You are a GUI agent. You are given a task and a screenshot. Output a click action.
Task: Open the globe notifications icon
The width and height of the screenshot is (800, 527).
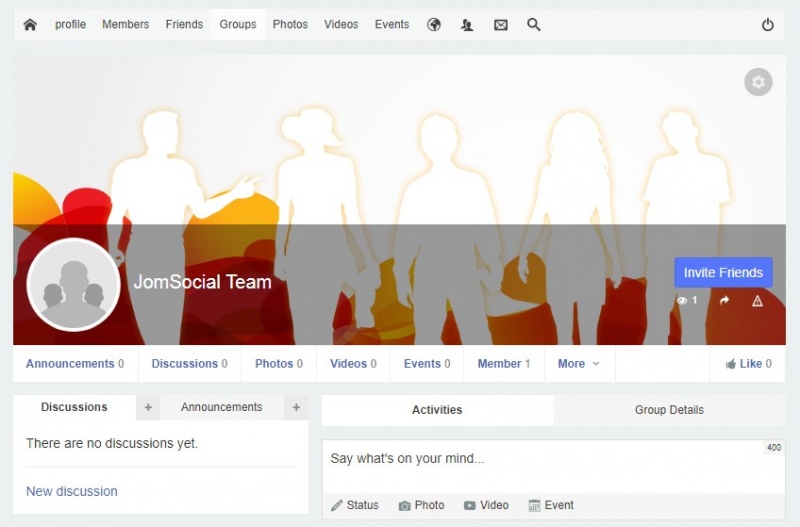tap(434, 24)
